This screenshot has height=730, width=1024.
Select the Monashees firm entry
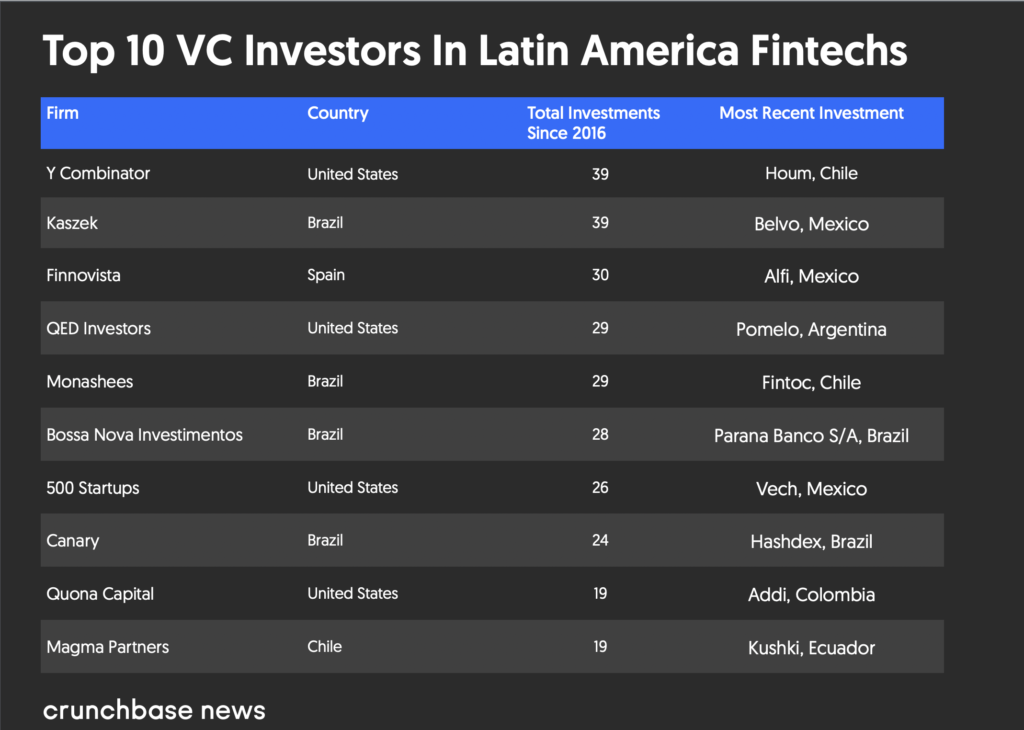tap(89, 381)
